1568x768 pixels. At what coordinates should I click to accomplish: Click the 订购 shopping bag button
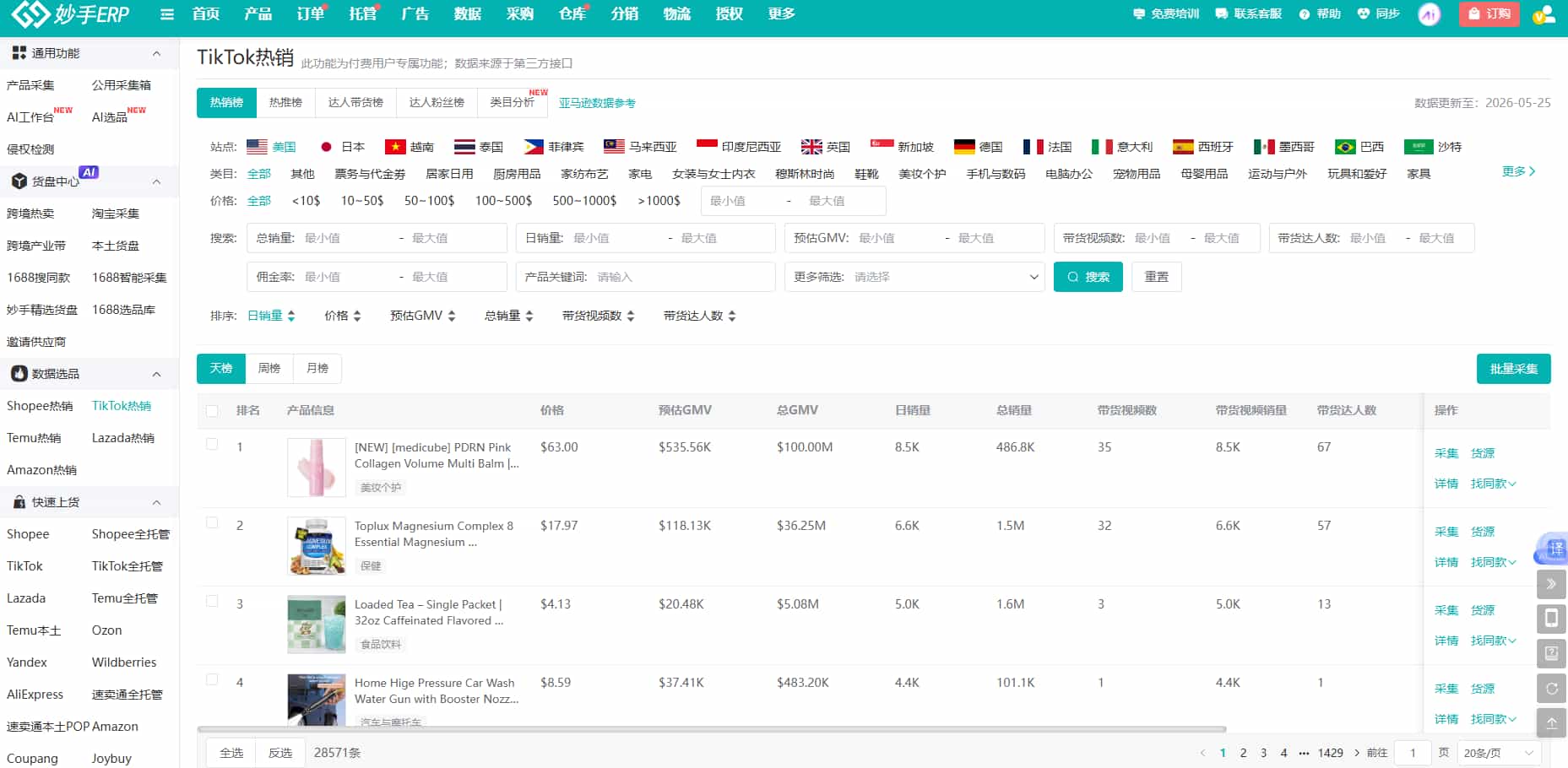coord(1489,14)
